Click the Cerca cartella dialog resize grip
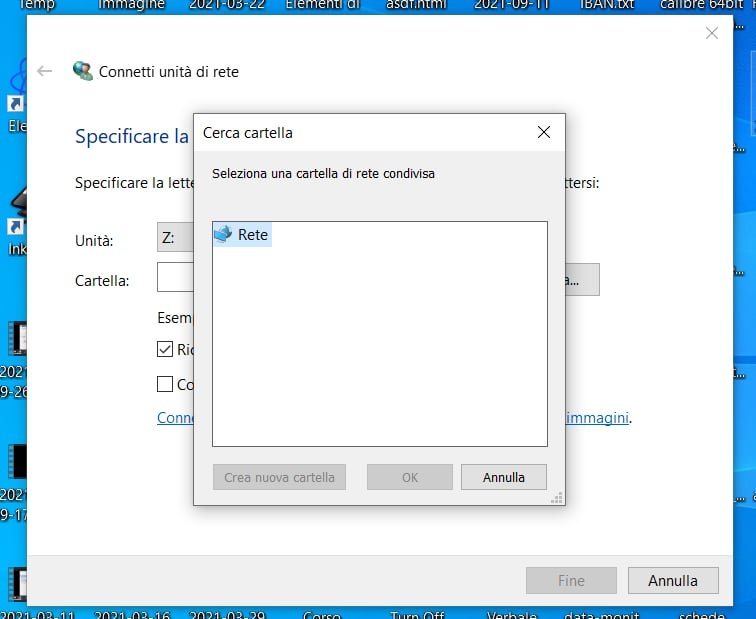The height and width of the screenshot is (619, 756). point(557,498)
